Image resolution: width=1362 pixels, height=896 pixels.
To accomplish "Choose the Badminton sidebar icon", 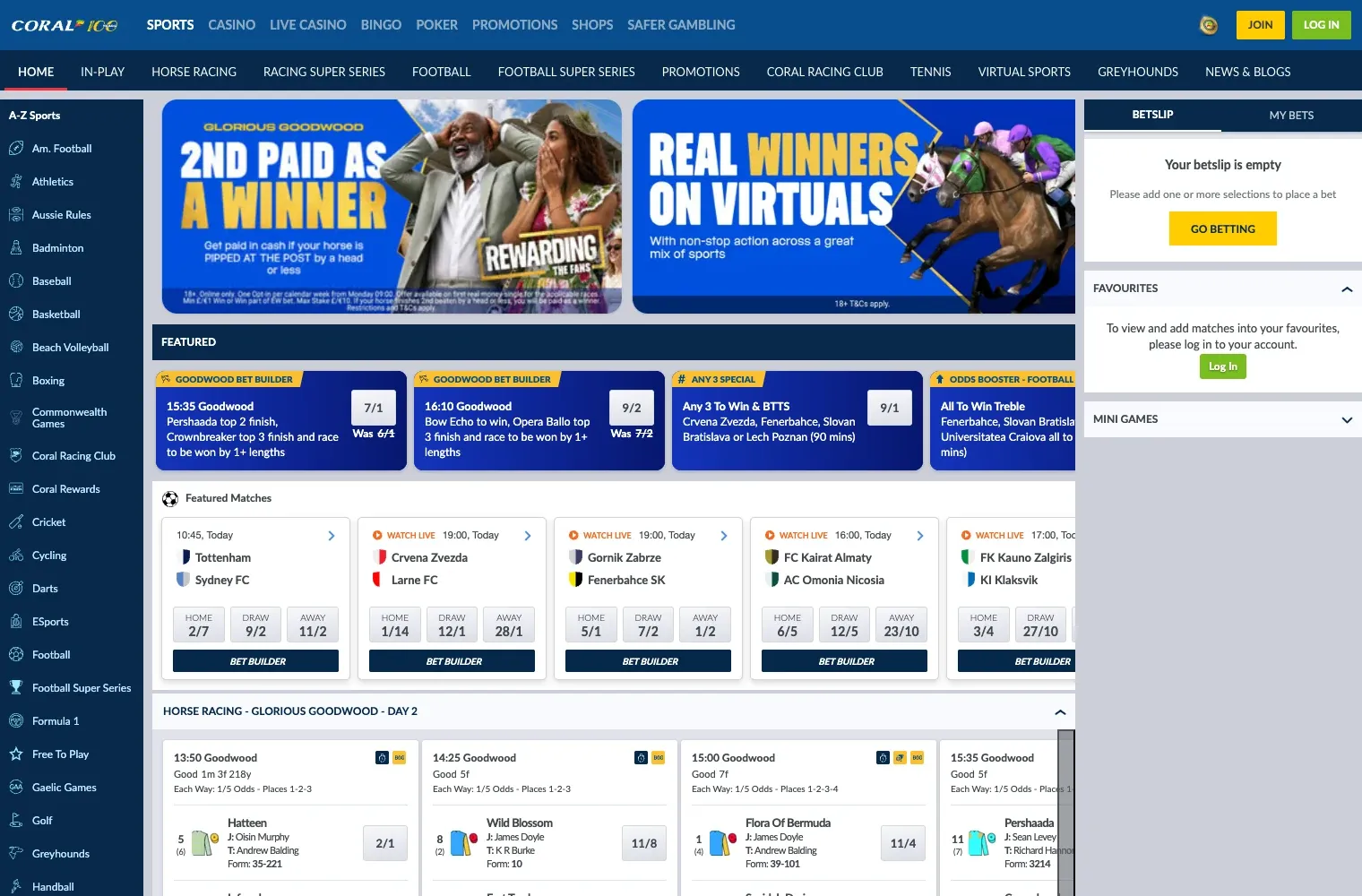I will [16, 248].
